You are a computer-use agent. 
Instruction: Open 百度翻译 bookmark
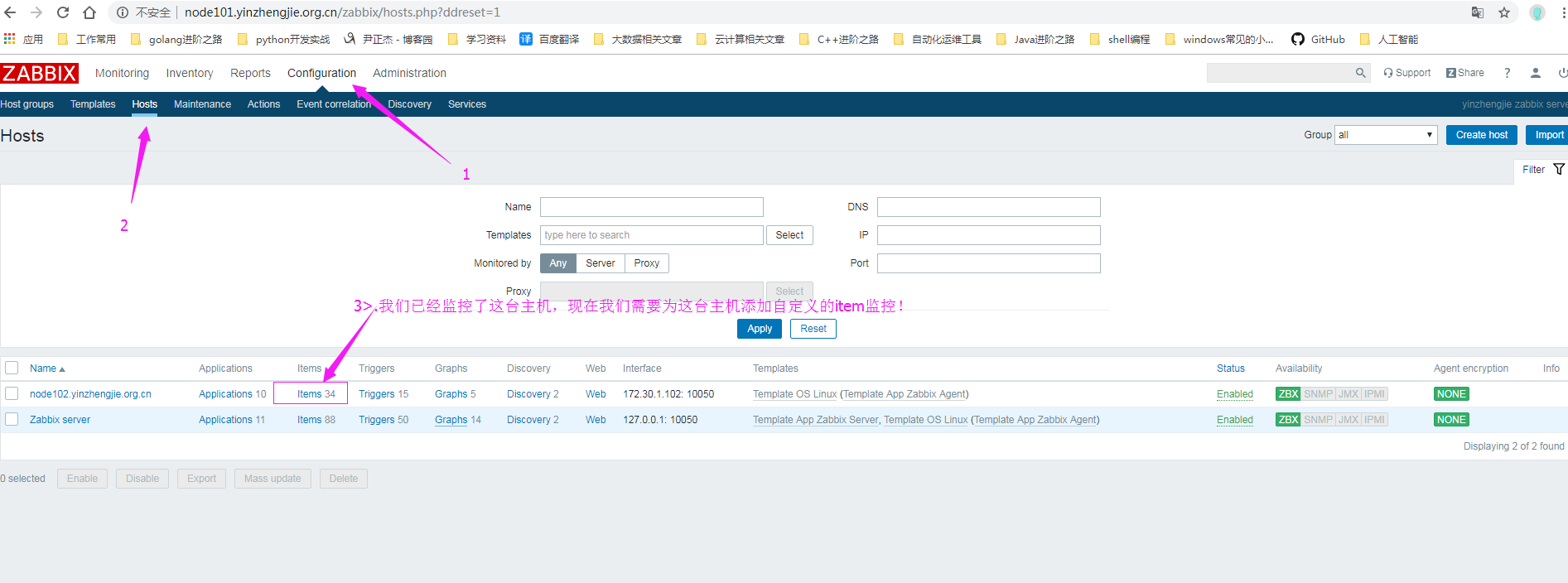(549, 39)
